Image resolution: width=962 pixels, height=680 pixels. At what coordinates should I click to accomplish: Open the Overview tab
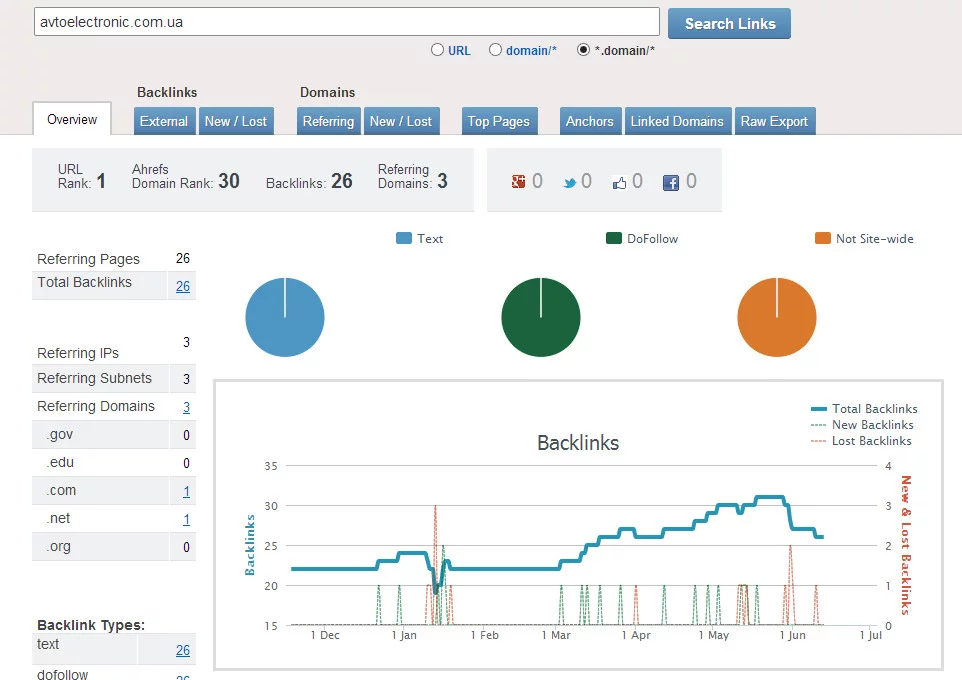point(72,120)
